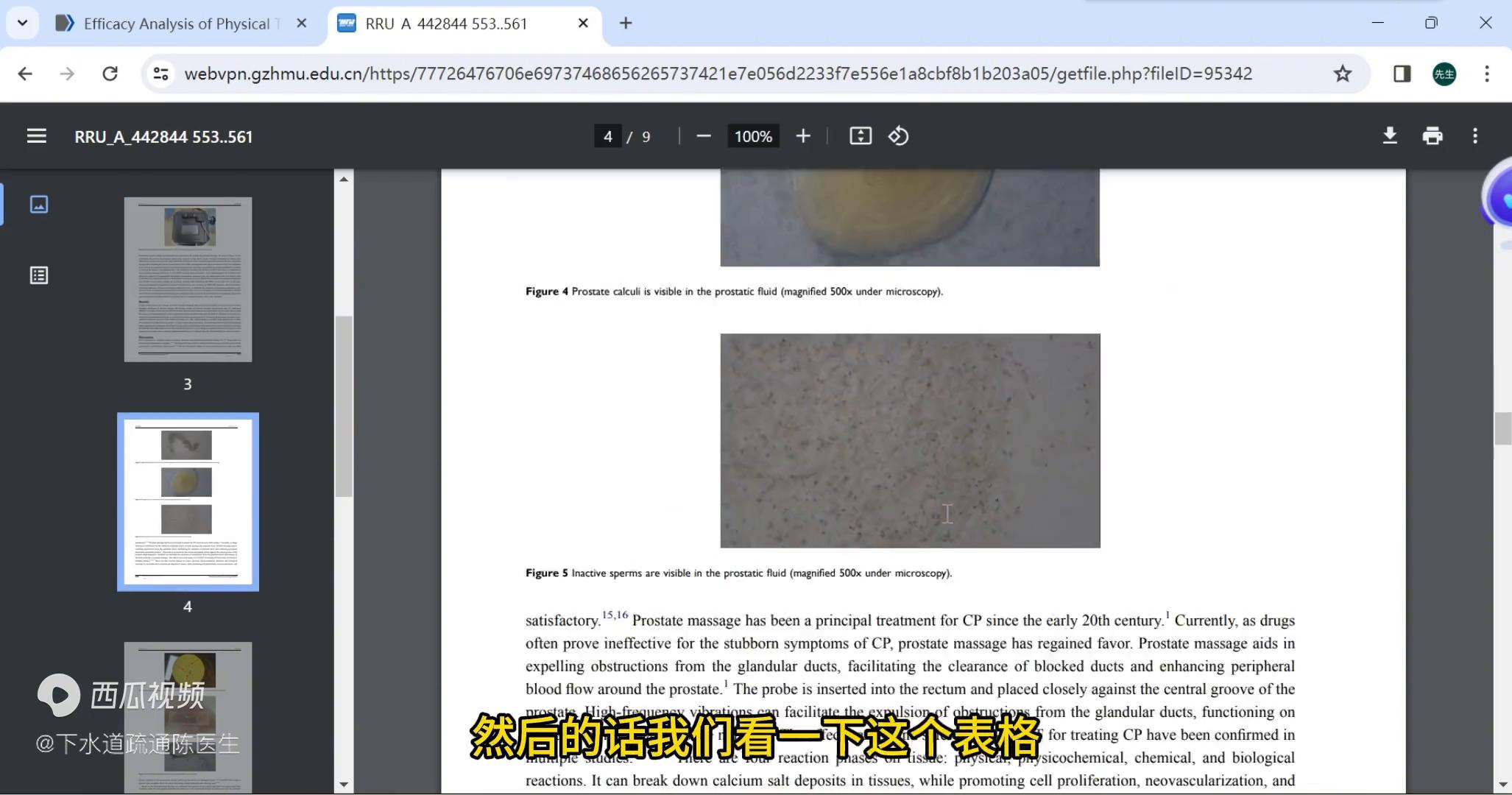Rotate the PDF document counterclockwise
1512x795 pixels.
coord(897,135)
